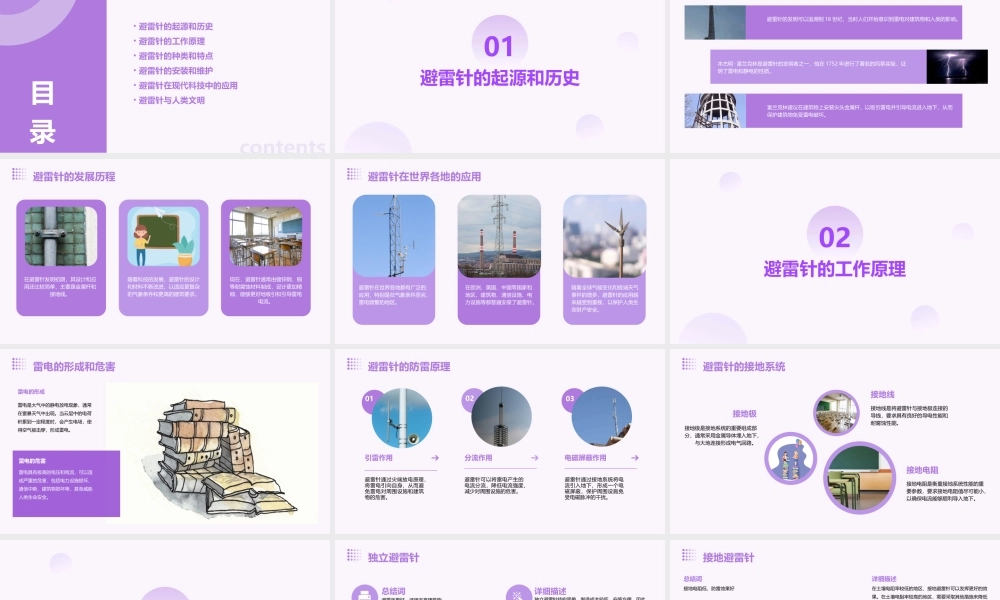1000x600 pixels.
Task: Click arrow icon beside 电磁屏蔽作用
Action: tap(635, 458)
